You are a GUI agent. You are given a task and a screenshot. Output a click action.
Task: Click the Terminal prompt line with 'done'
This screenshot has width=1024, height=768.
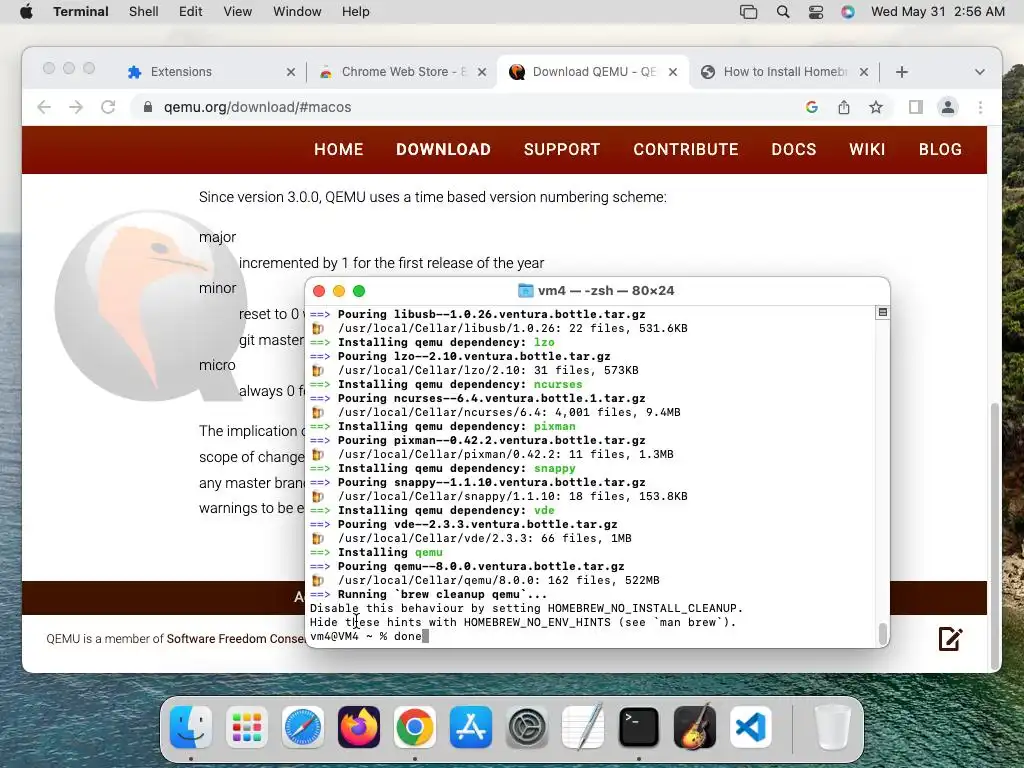pyautogui.click(x=370, y=636)
